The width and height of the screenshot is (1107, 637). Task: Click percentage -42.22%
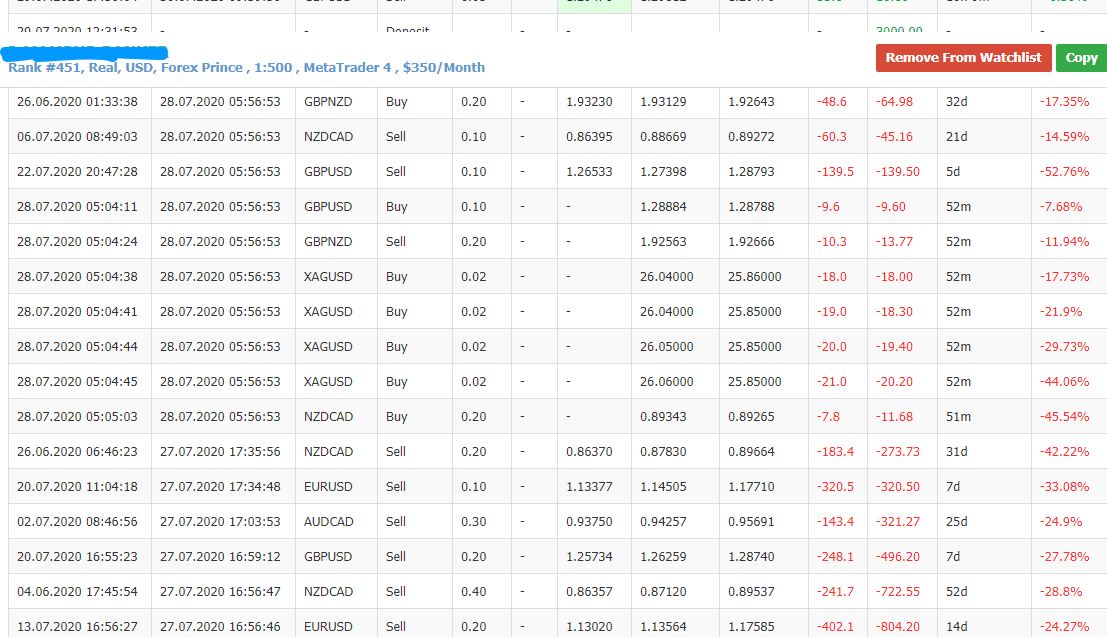tap(1064, 451)
